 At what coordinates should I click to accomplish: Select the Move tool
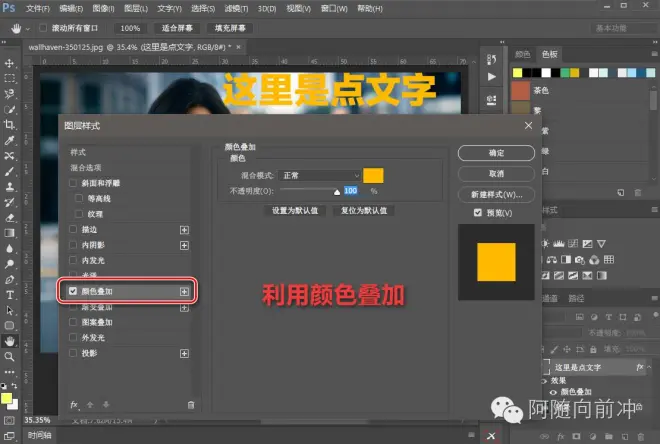tap(9, 63)
